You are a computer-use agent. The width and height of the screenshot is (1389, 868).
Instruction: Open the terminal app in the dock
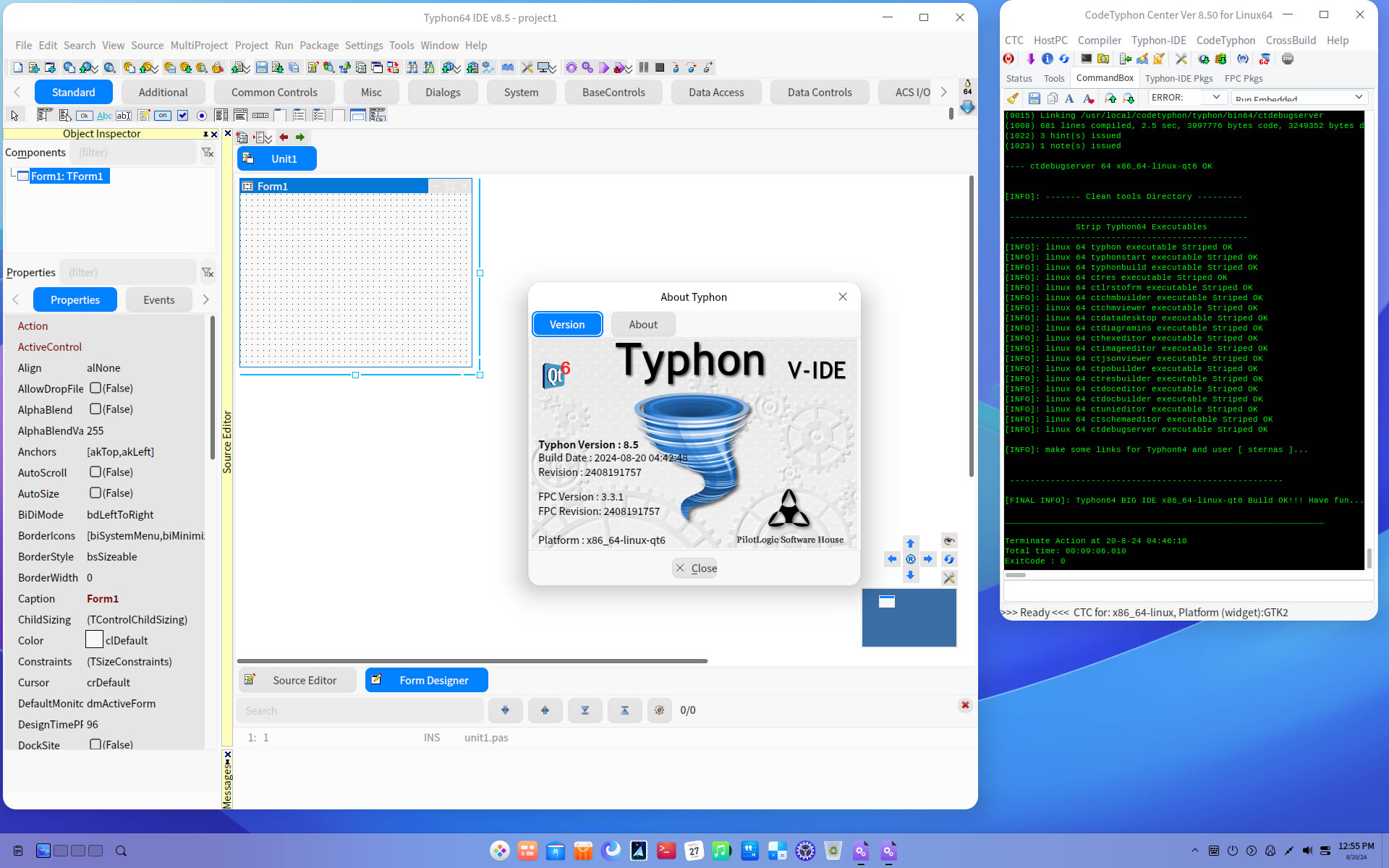click(x=666, y=851)
